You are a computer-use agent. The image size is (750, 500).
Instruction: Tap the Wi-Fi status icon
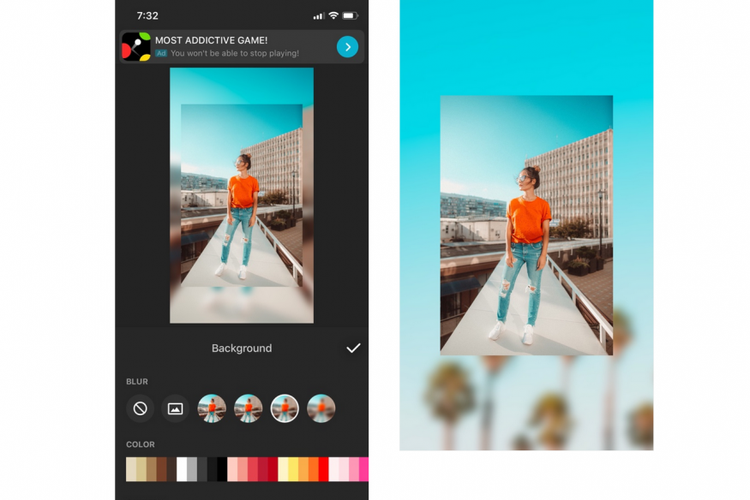click(333, 16)
